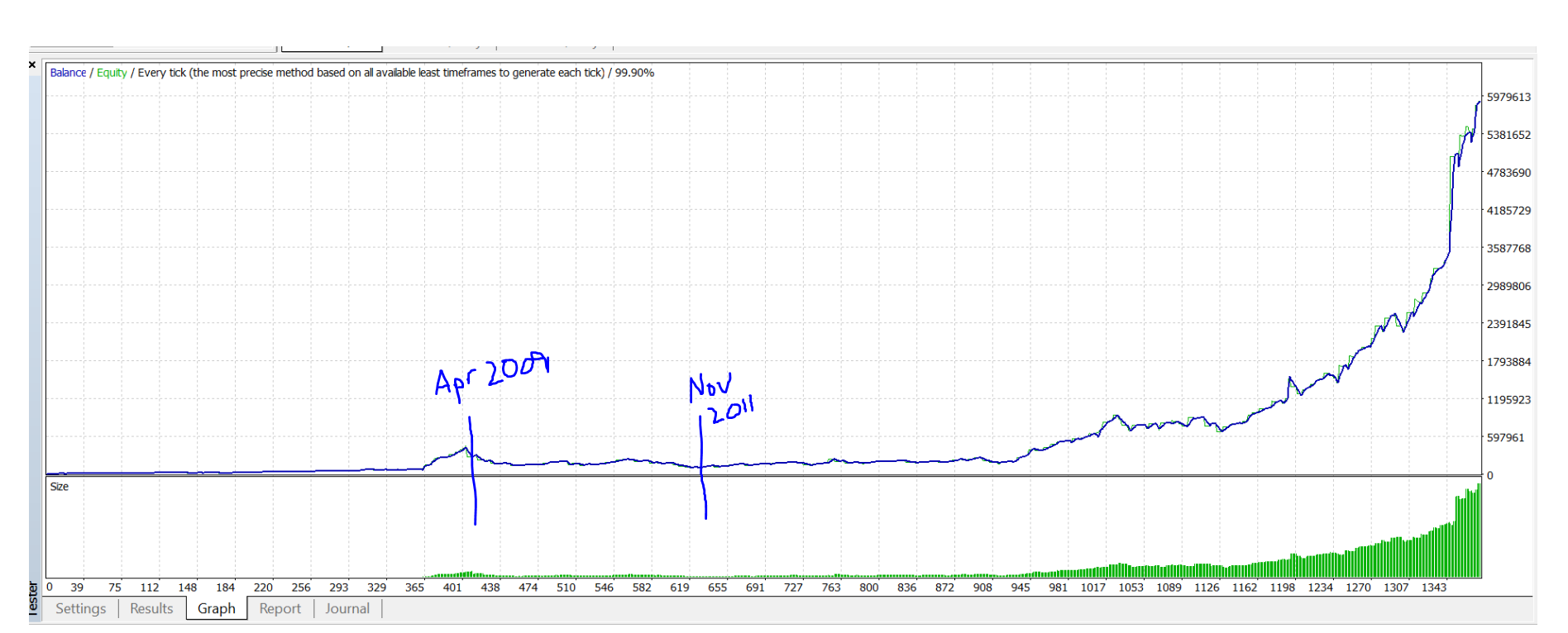1568x633 pixels.
Task: Click the 1195923 y-axis value
Action: [x=1508, y=400]
